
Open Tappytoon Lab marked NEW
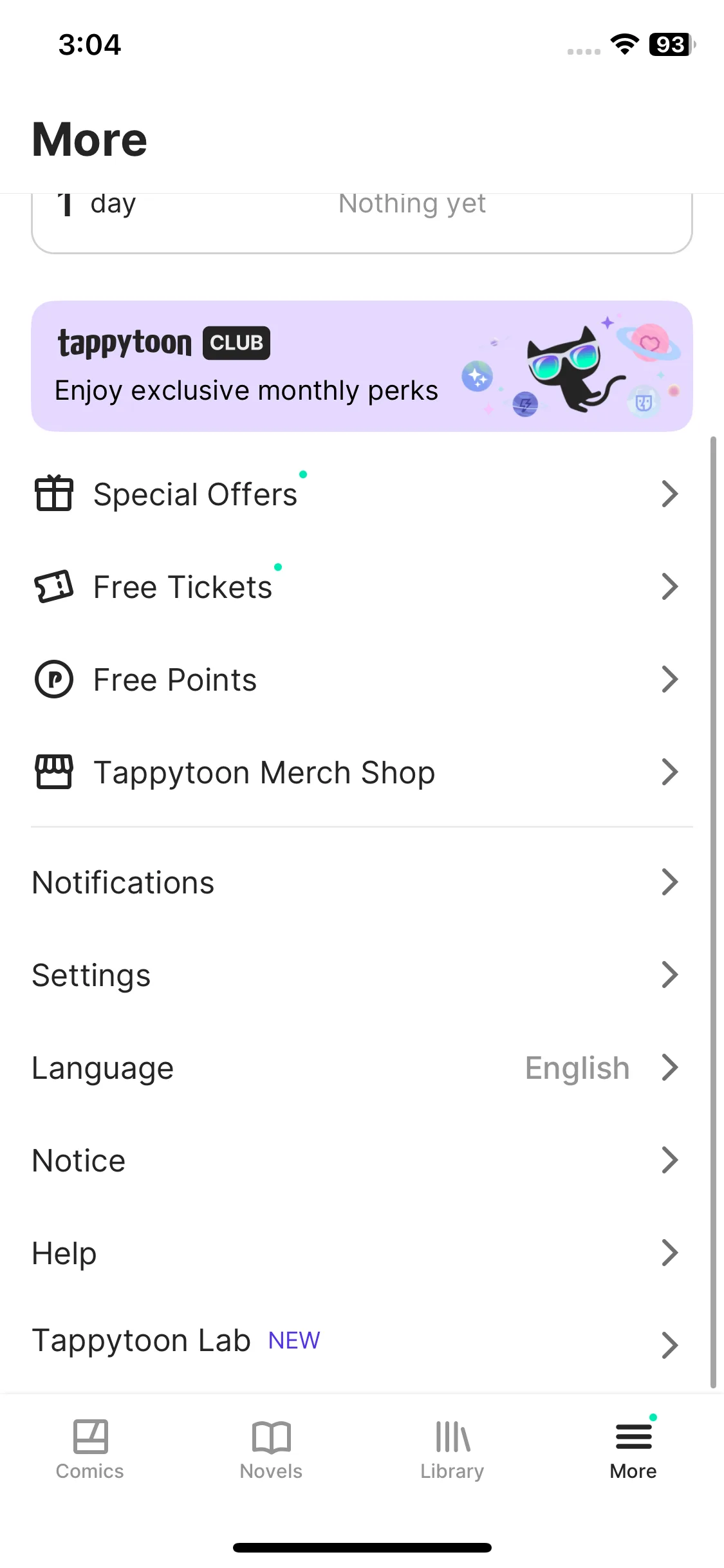(x=362, y=1342)
